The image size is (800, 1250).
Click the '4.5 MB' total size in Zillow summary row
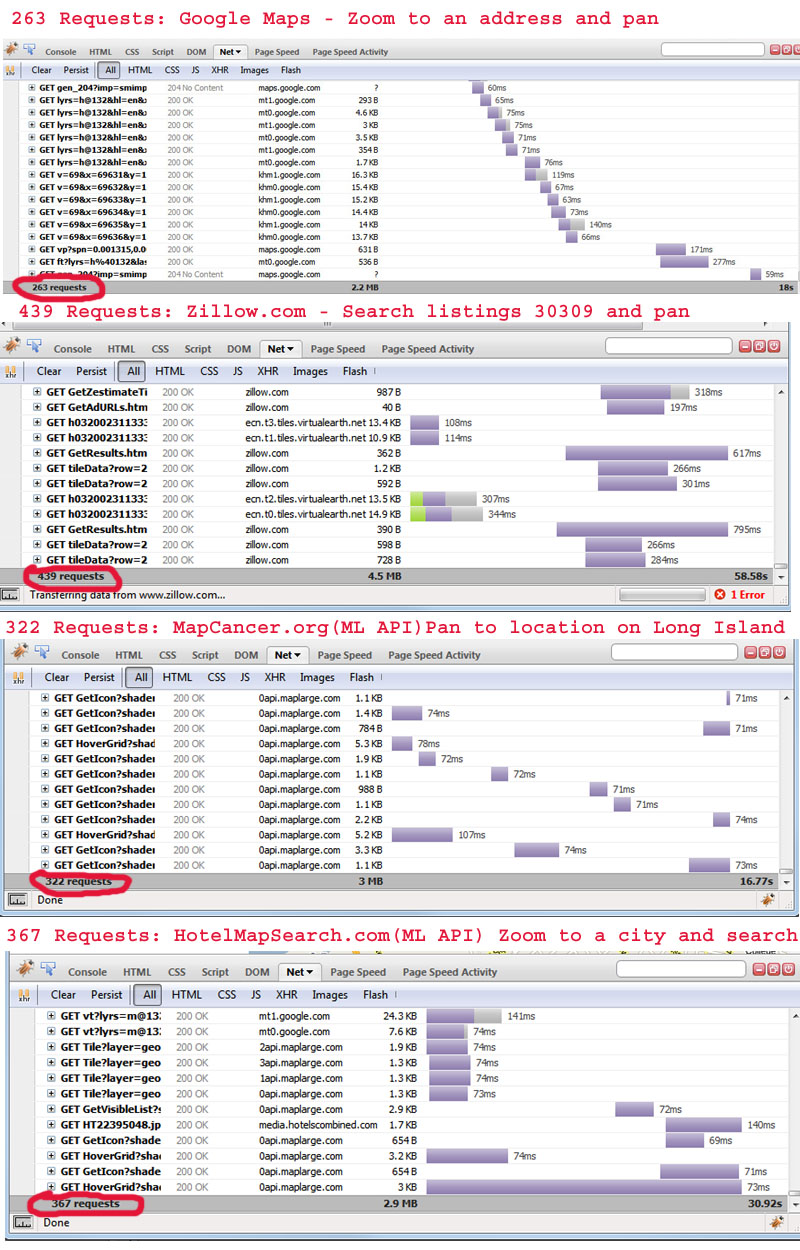coord(385,576)
